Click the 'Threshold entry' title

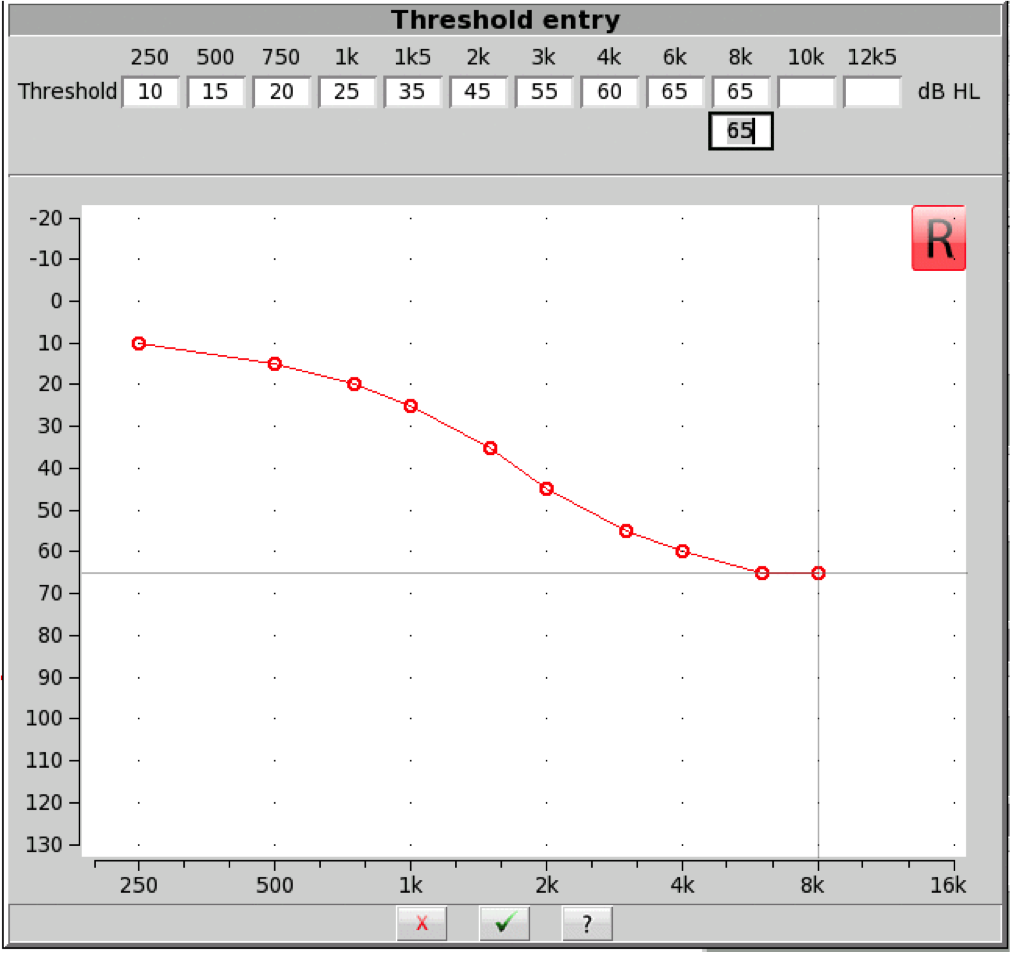tap(505, 20)
